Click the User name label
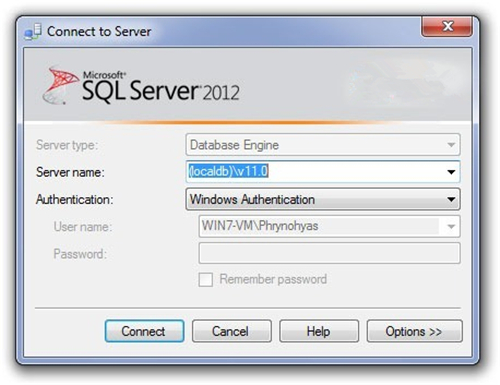The height and width of the screenshot is (385, 500). point(83,227)
